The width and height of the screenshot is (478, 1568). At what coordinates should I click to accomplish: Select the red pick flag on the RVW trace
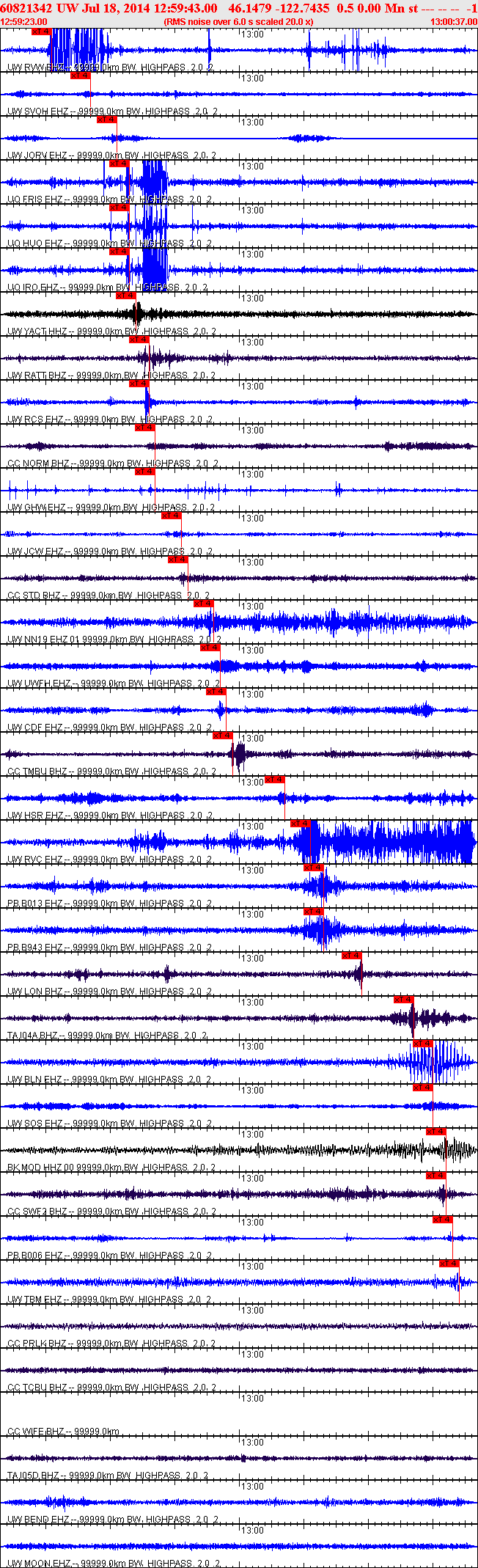coord(42,32)
